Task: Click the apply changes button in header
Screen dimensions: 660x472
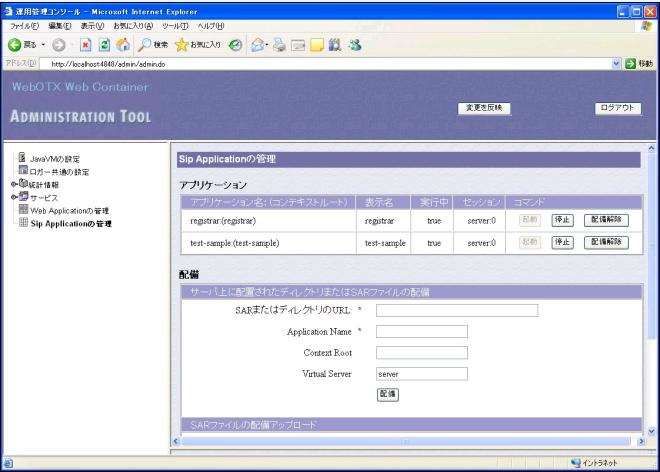Action: (x=484, y=108)
